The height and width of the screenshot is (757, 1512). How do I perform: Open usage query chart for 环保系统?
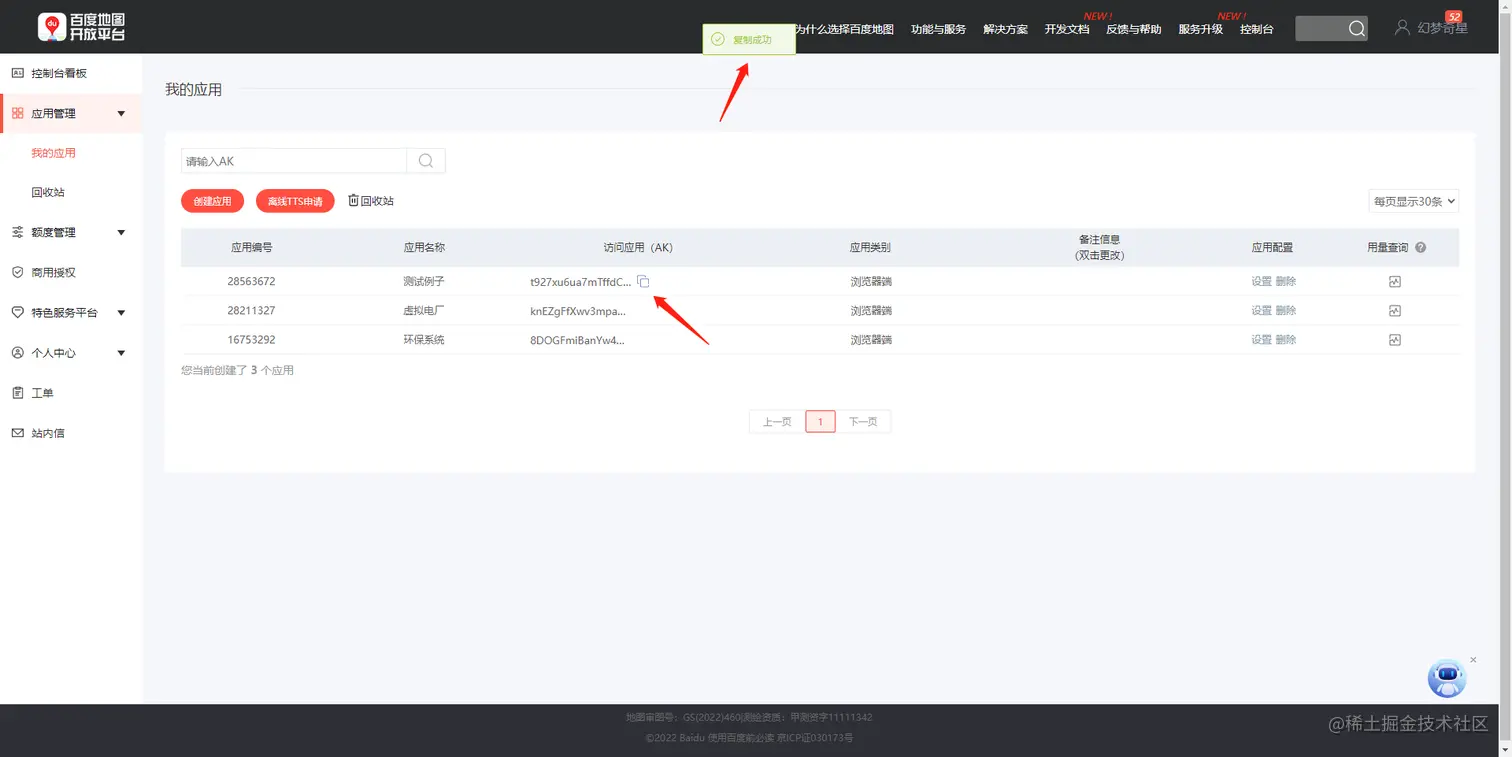pyautogui.click(x=1395, y=339)
